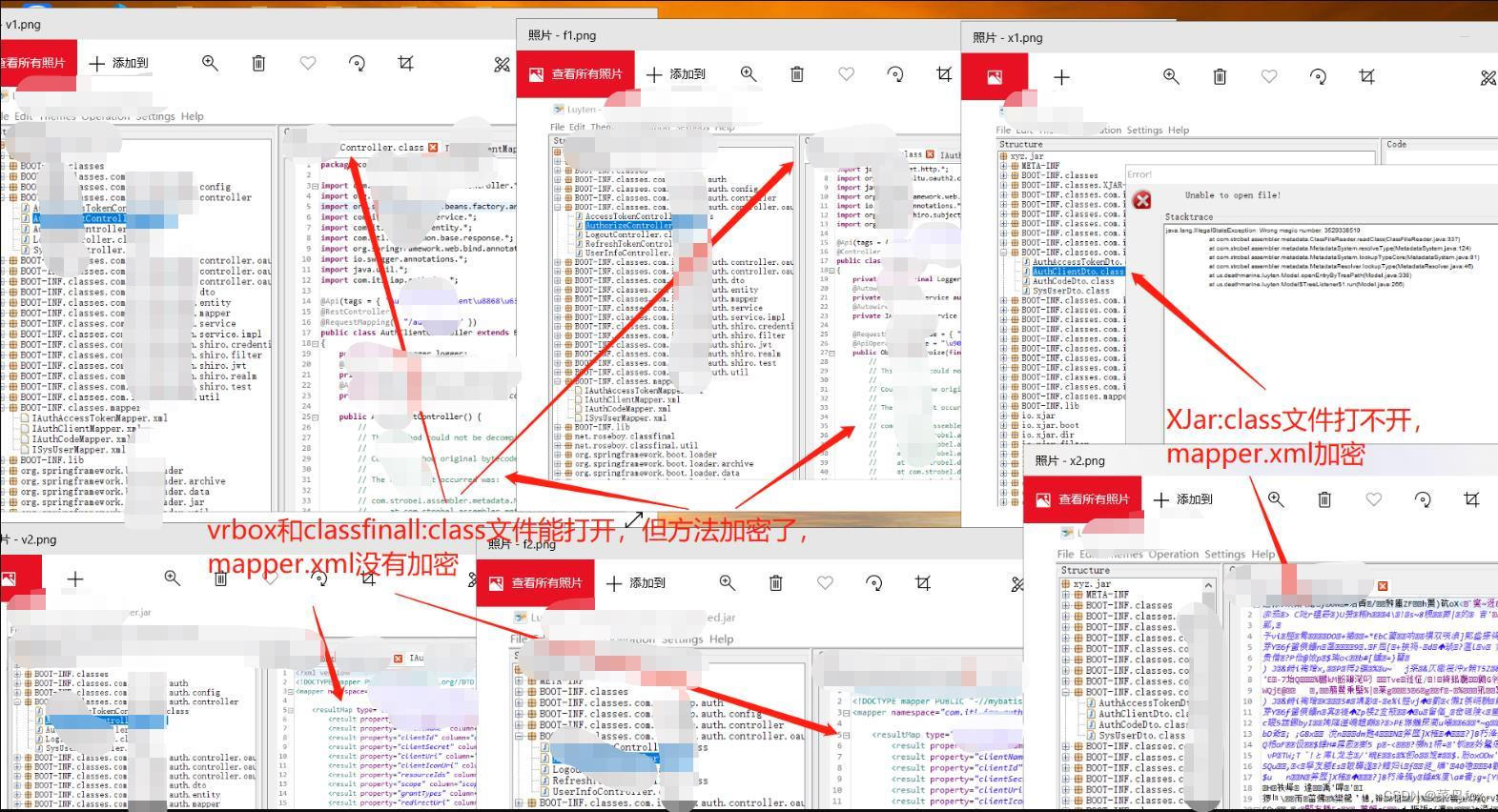Viewport: 1498px width, 812px height.
Task: Zoom the photo in v2.png window
Action: [172, 578]
